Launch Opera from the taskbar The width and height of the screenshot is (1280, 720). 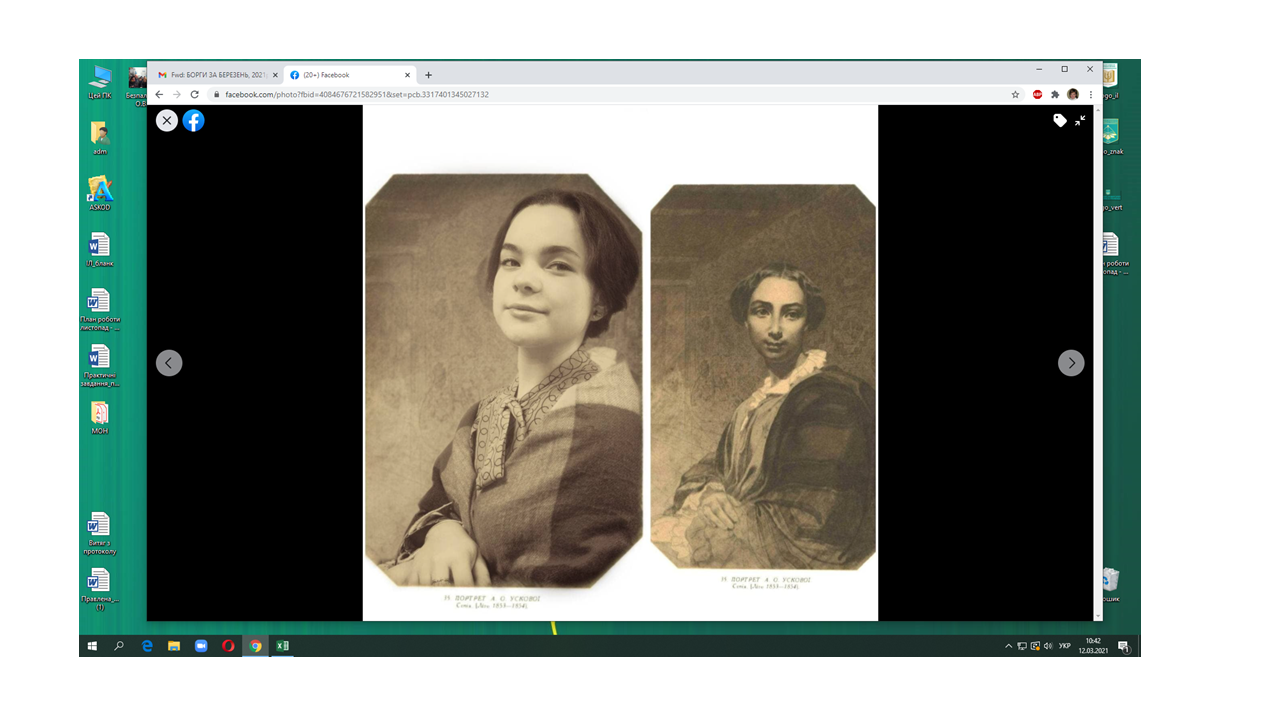(x=228, y=646)
